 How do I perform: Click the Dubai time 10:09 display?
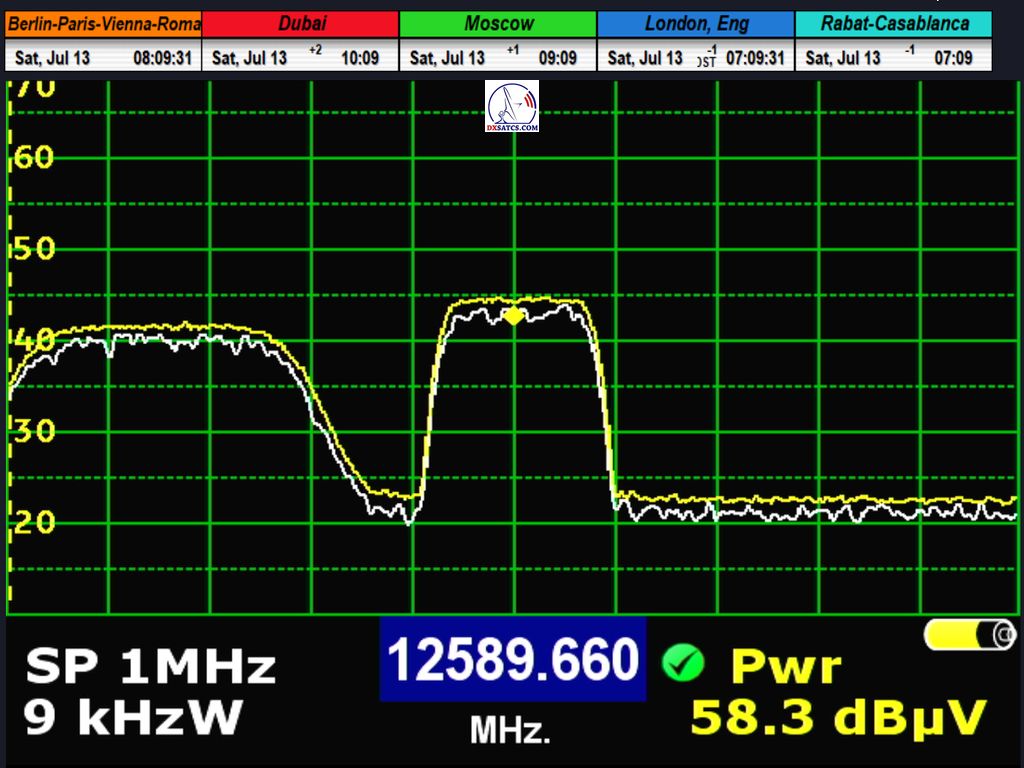[359, 58]
